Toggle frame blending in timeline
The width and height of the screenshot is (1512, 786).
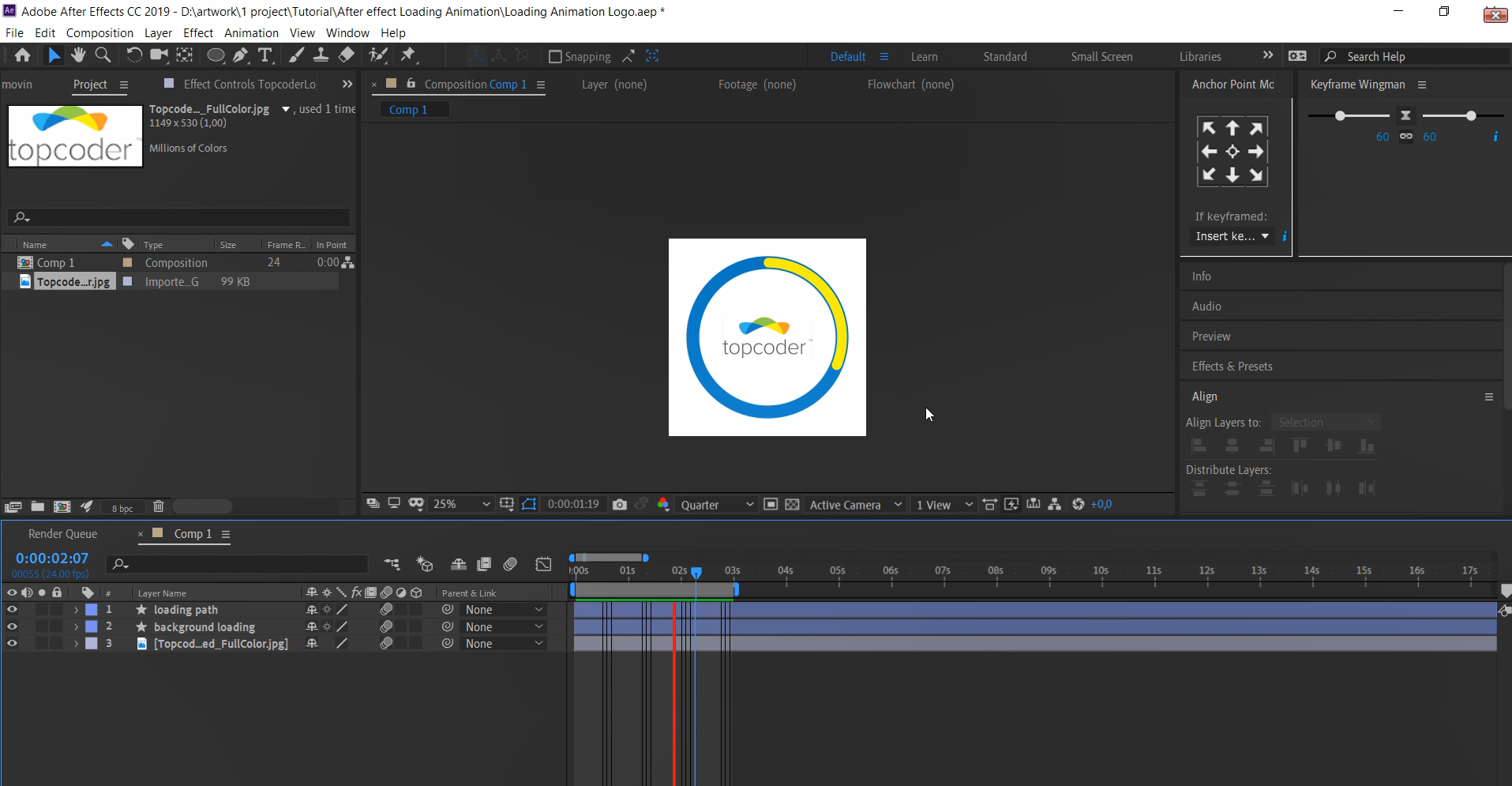[x=484, y=564]
